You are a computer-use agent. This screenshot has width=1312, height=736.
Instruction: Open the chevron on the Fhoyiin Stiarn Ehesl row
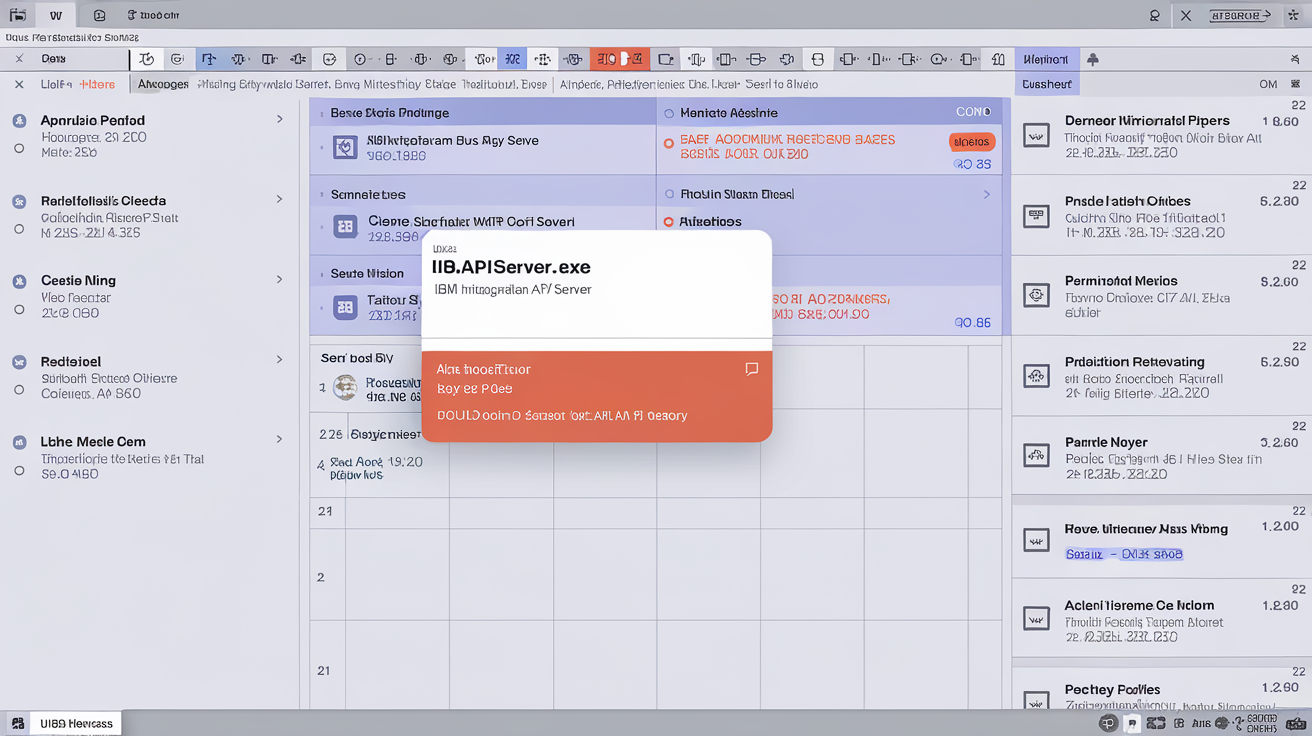click(x=987, y=194)
